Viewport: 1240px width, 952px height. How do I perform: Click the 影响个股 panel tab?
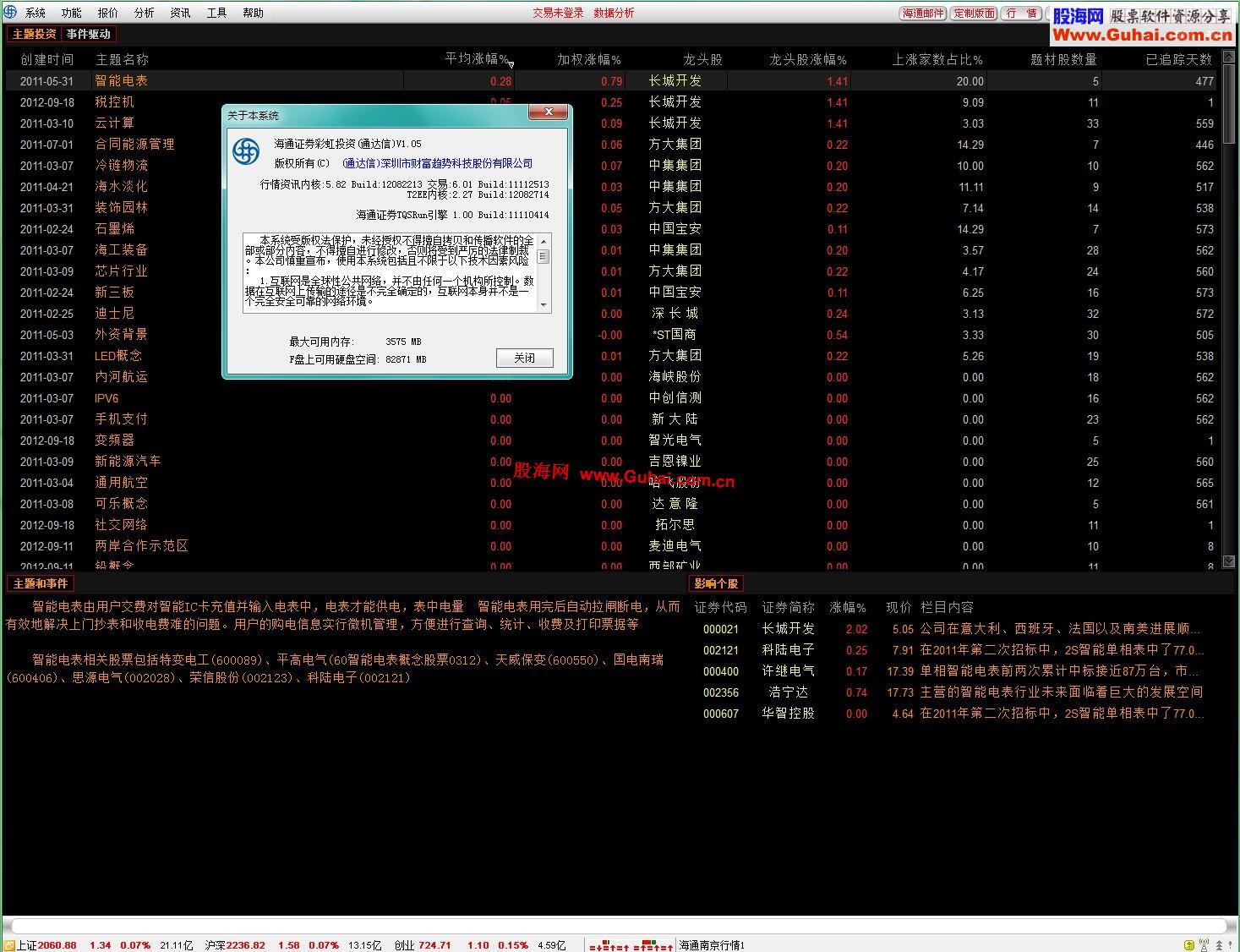click(716, 583)
